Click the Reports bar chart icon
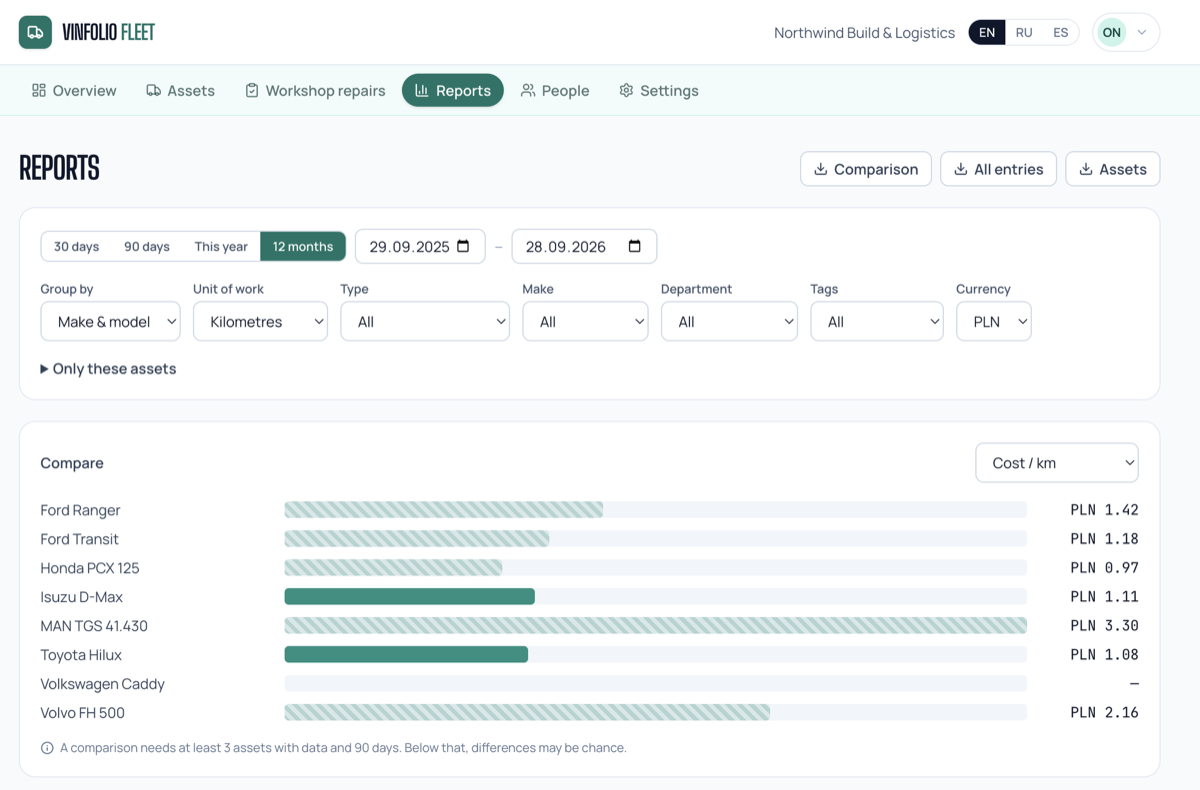 click(x=422, y=90)
